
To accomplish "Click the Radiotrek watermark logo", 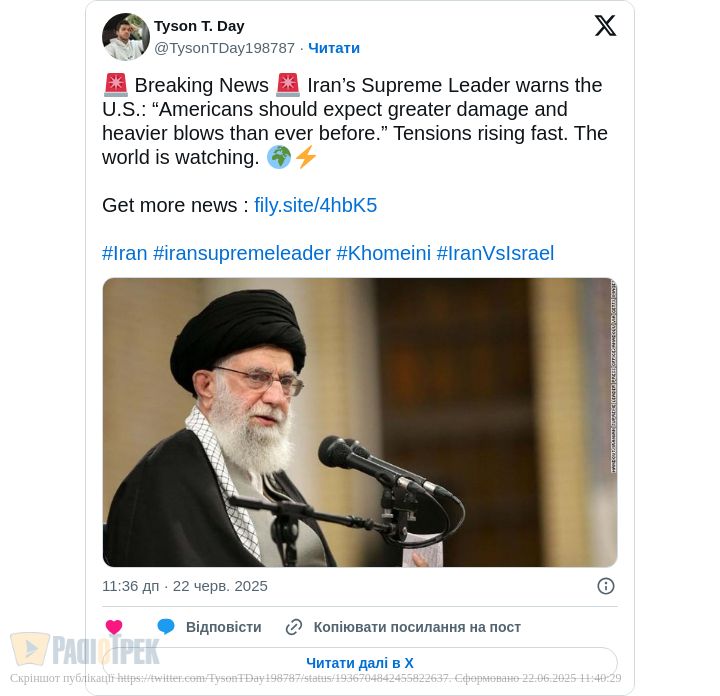I will tap(85, 649).
